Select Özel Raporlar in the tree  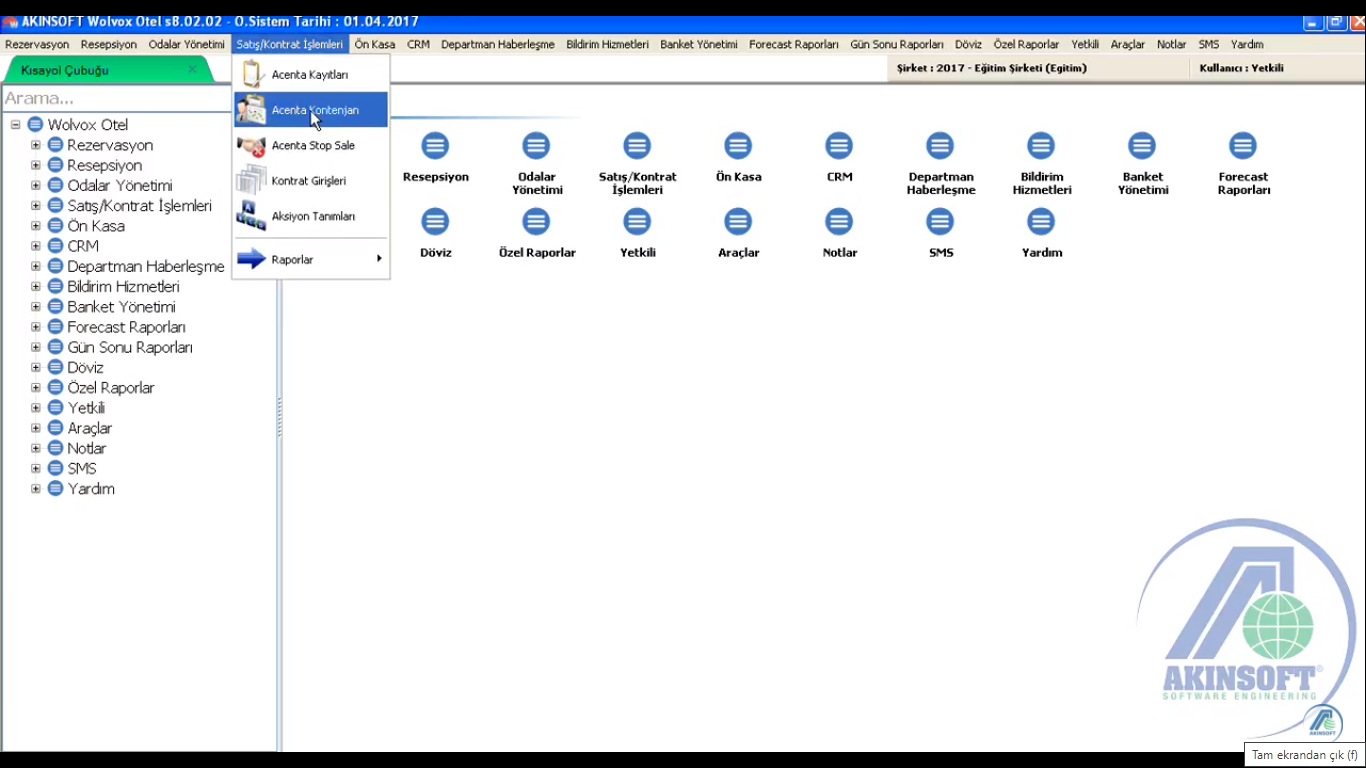click(x=110, y=388)
